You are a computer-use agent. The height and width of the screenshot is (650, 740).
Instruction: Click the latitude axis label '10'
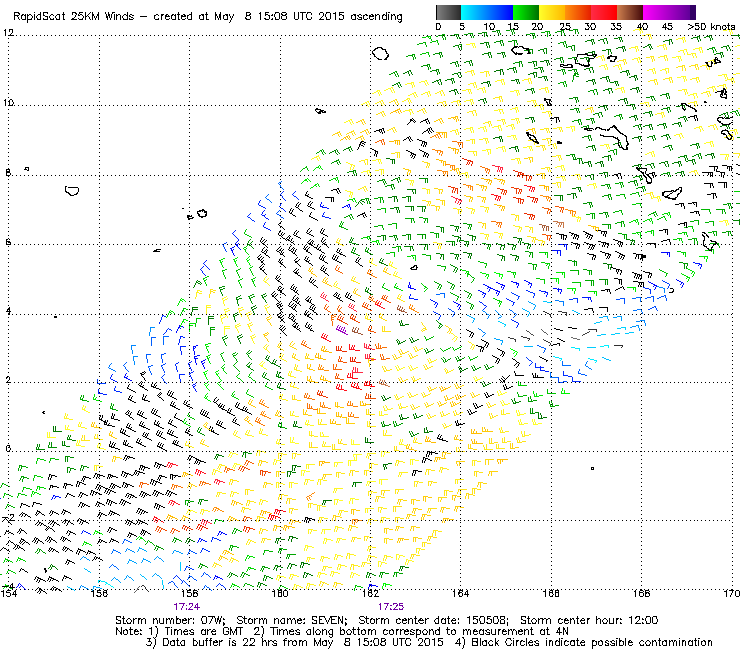pyautogui.click(x=8, y=102)
